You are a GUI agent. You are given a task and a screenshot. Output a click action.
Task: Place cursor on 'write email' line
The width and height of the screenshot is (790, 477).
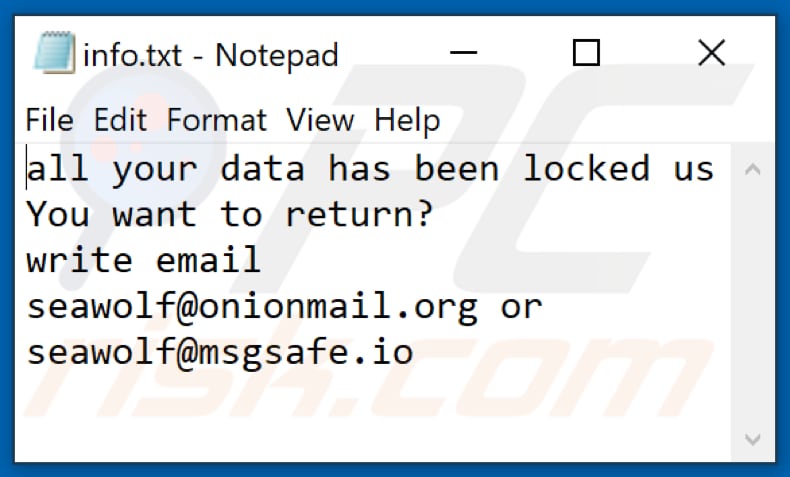pyautogui.click(x=143, y=260)
